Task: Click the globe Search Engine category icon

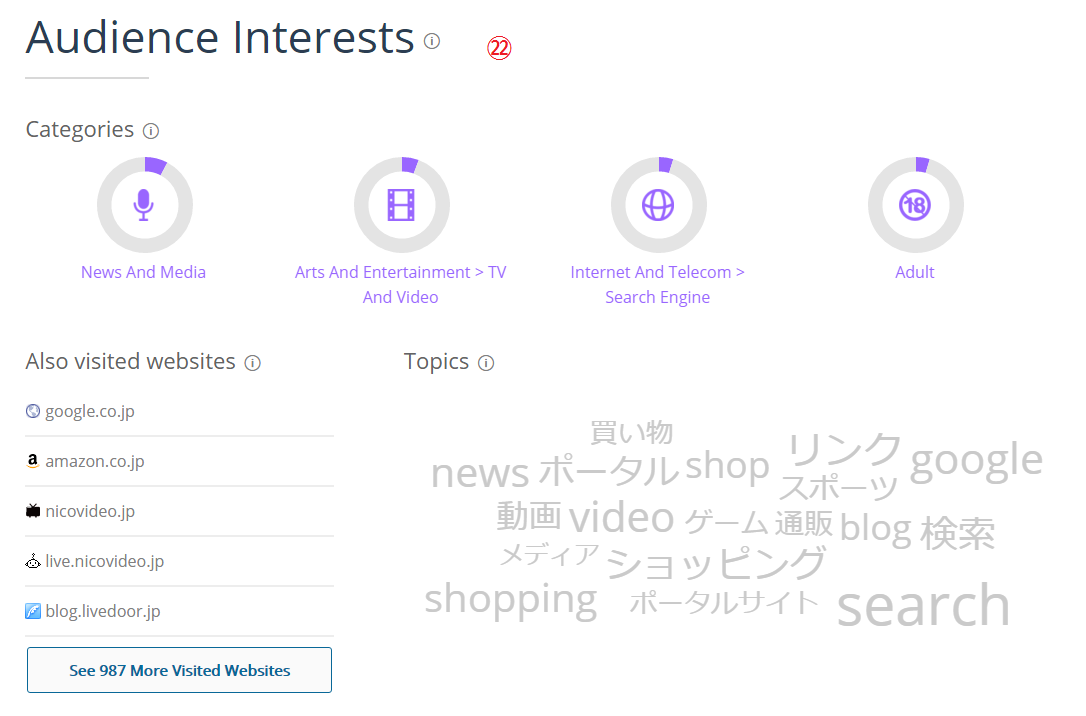Action: (x=658, y=205)
